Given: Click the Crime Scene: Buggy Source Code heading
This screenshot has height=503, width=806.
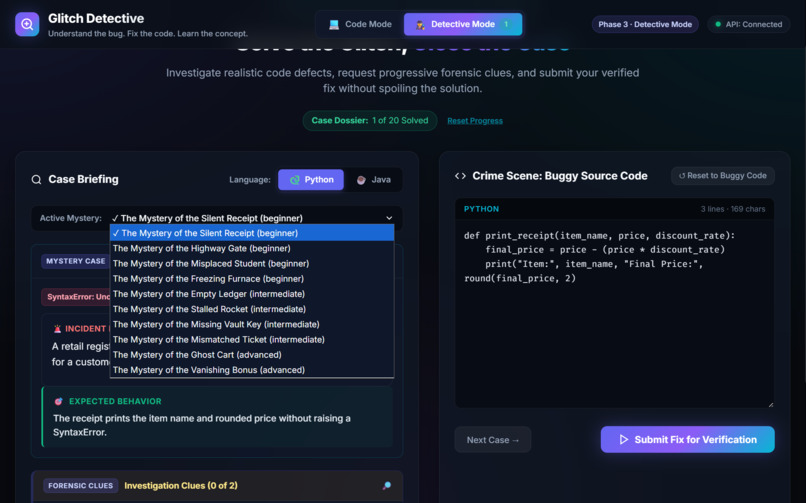Looking at the screenshot, I should [559, 176].
